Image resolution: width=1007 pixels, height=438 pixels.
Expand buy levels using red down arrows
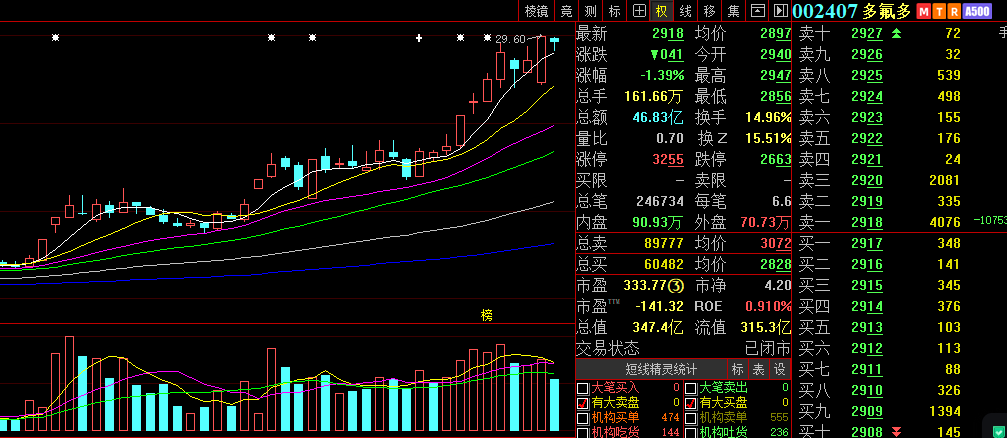click(896, 432)
